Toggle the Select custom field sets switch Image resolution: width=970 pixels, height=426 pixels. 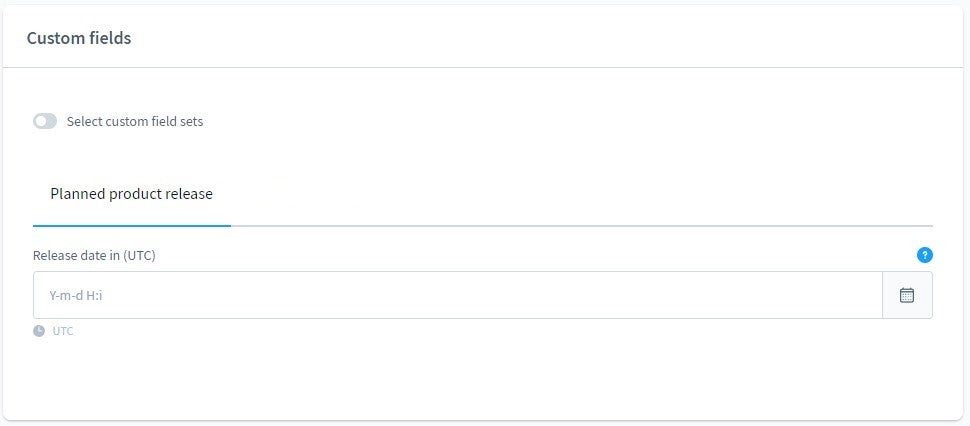pos(45,121)
